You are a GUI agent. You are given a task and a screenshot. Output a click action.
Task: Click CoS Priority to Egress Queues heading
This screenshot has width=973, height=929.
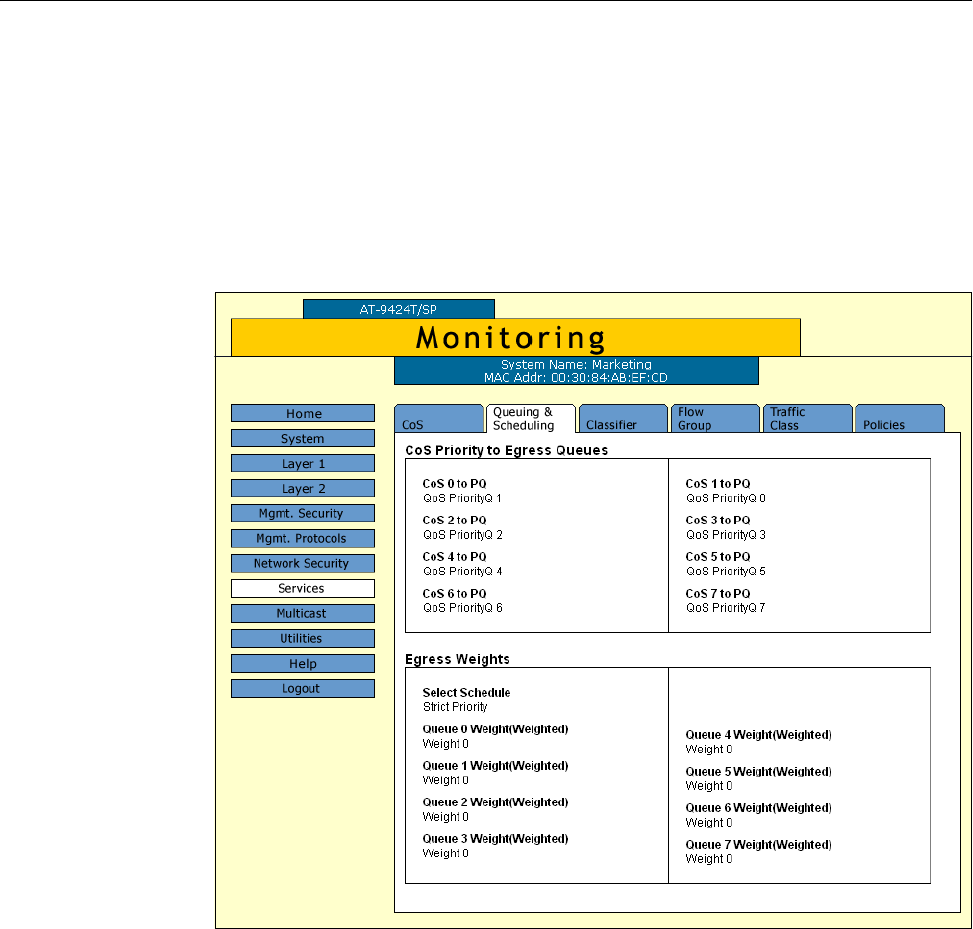tap(506, 451)
